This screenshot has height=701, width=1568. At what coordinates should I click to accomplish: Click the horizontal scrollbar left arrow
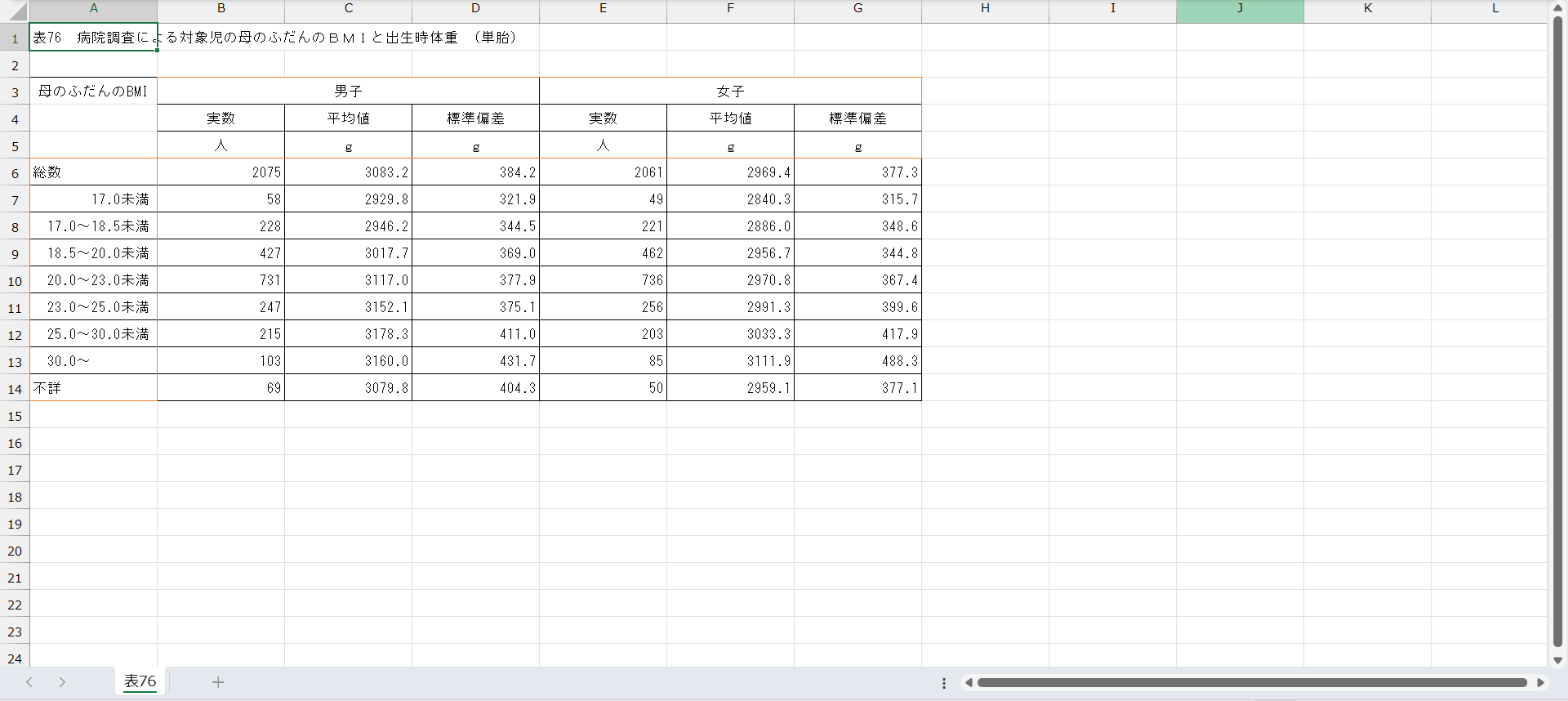click(x=969, y=682)
